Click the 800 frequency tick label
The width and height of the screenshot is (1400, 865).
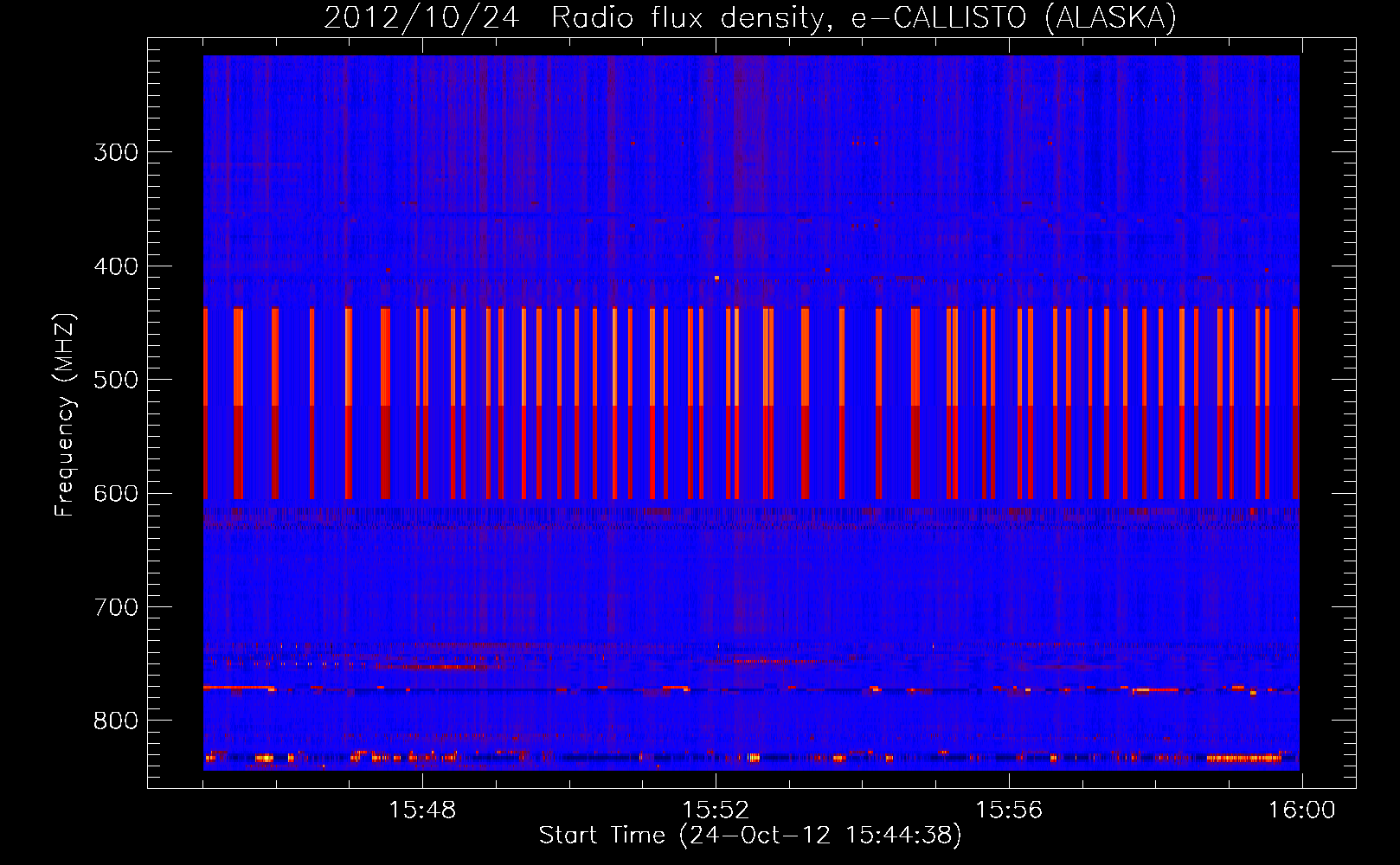pyautogui.click(x=116, y=721)
